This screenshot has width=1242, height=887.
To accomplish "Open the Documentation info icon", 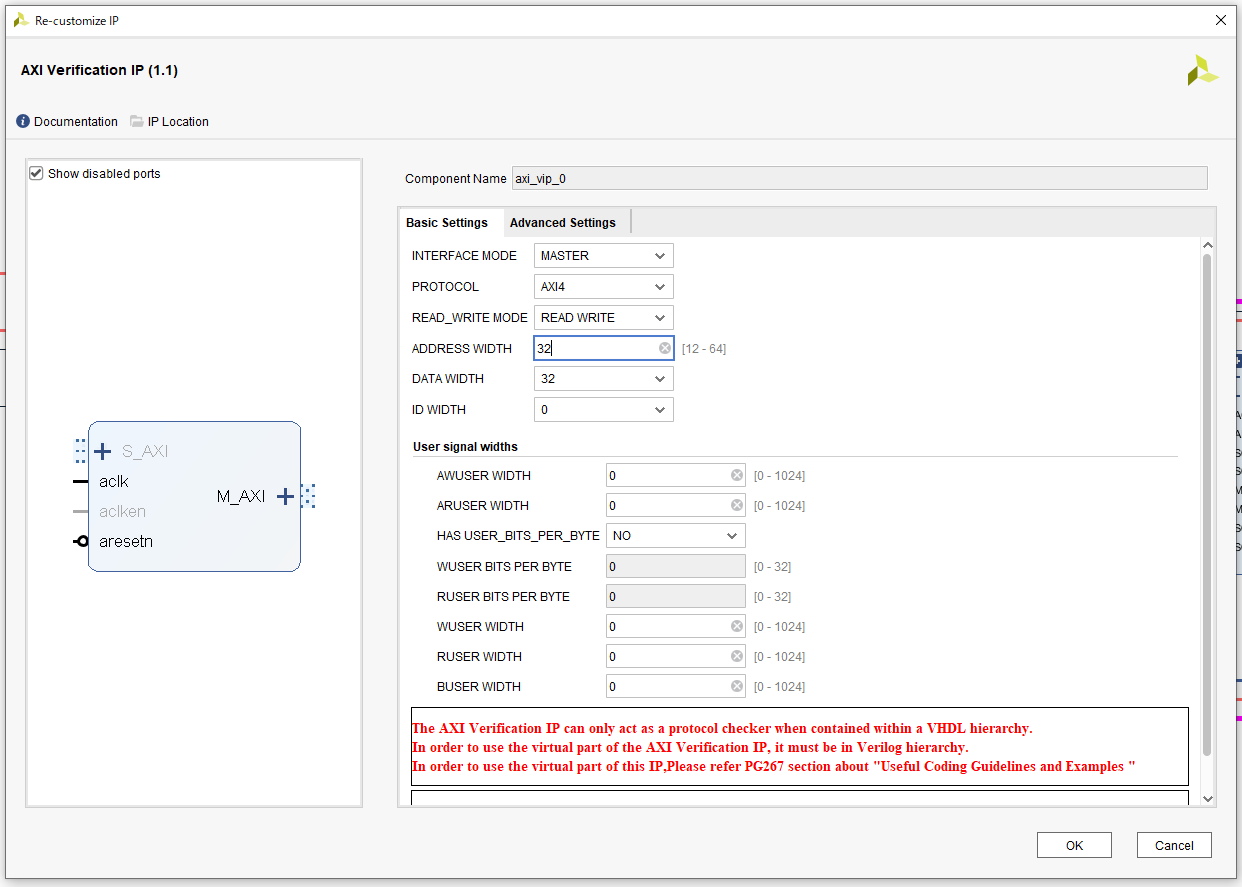I will (x=21, y=121).
